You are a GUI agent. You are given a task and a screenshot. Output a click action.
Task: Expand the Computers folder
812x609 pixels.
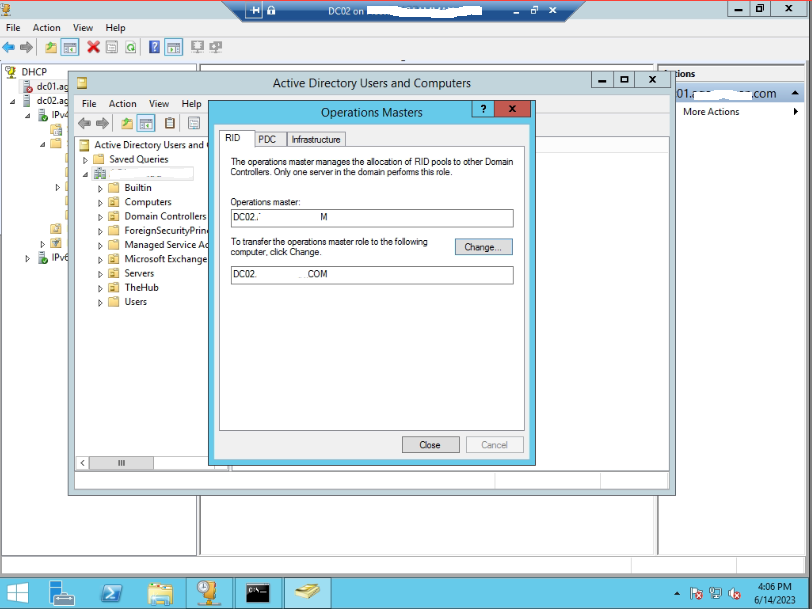tap(100, 203)
